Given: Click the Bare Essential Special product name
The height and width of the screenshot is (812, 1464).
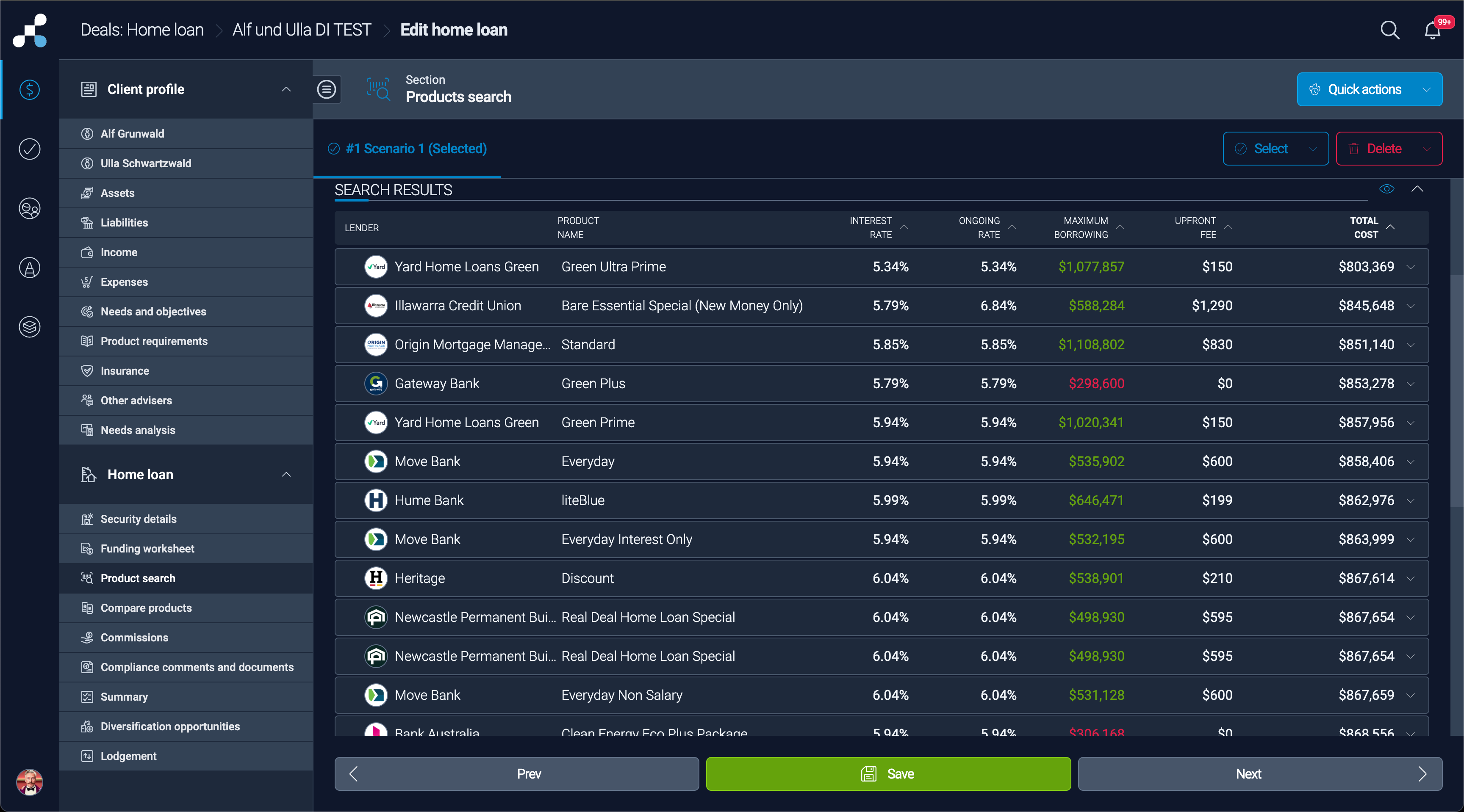Looking at the screenshot, I should coord(682,306).
